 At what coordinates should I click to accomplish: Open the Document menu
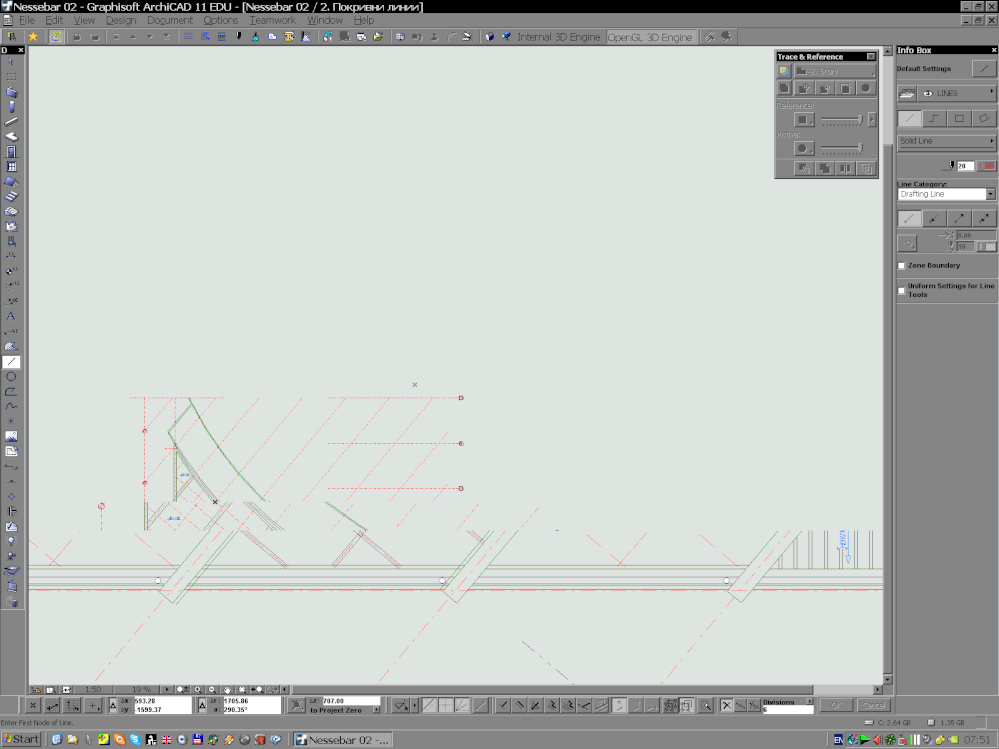169,20
